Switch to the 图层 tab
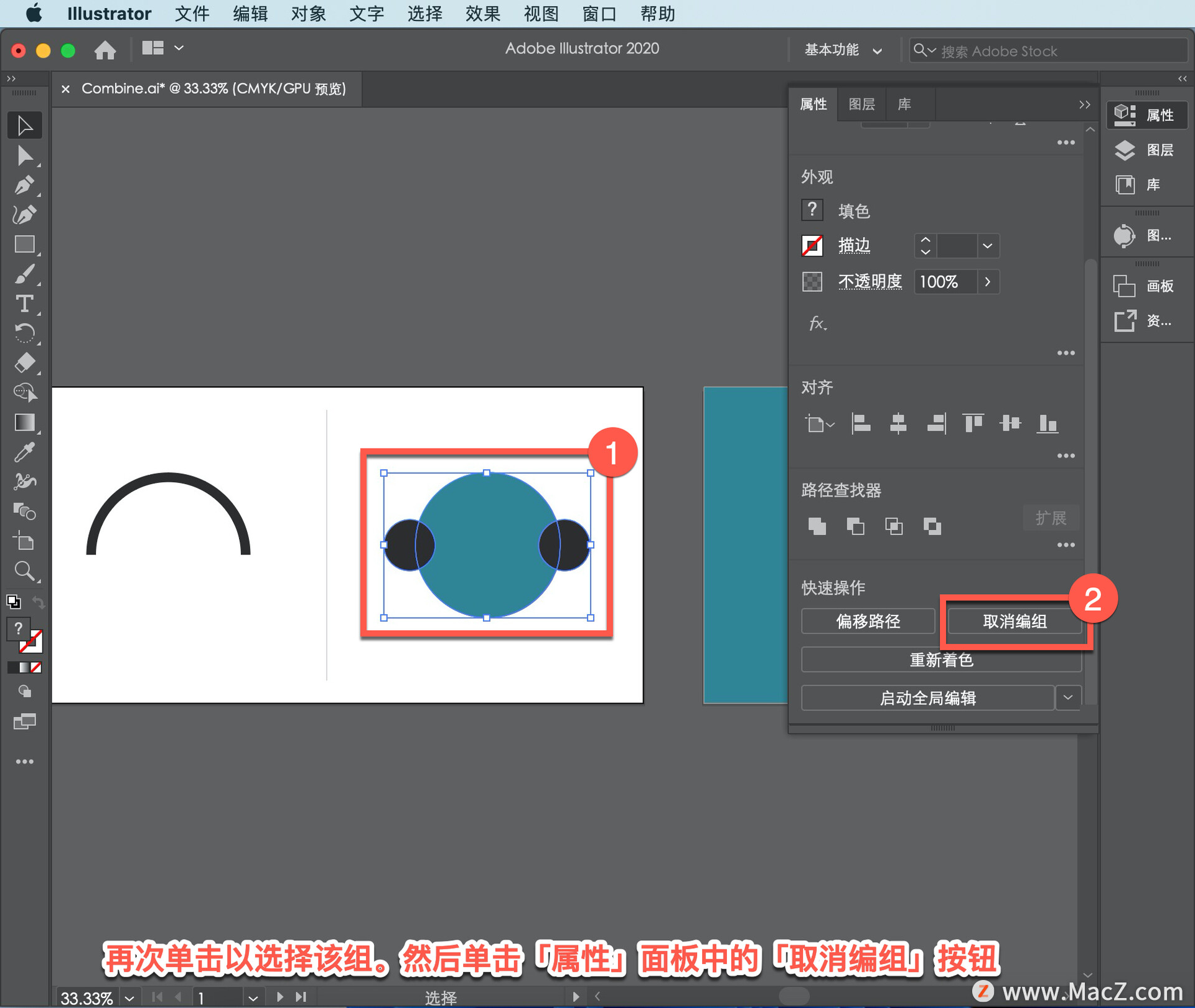Viewport: 1195px width, 1008px height. pos(861,104)
